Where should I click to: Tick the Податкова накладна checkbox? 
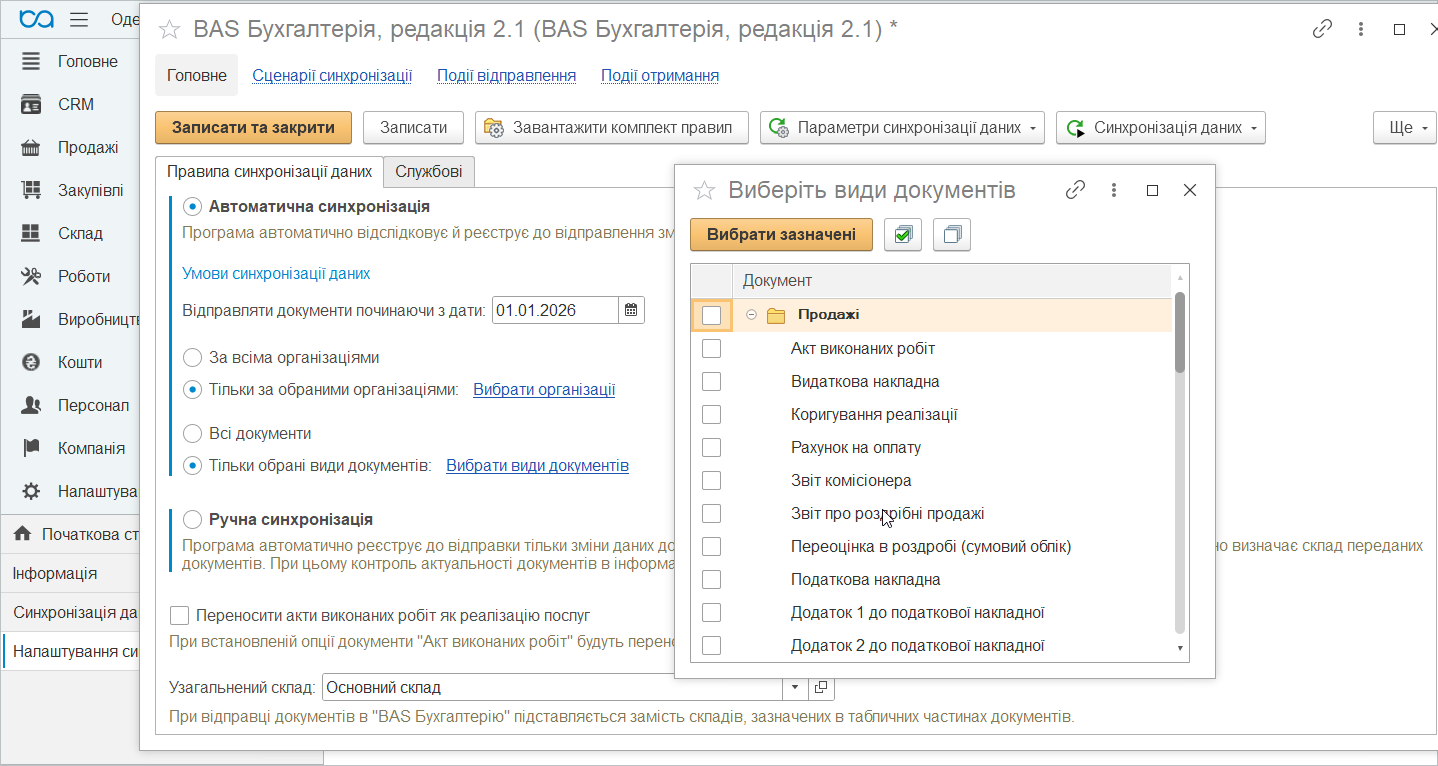point(711,580)
